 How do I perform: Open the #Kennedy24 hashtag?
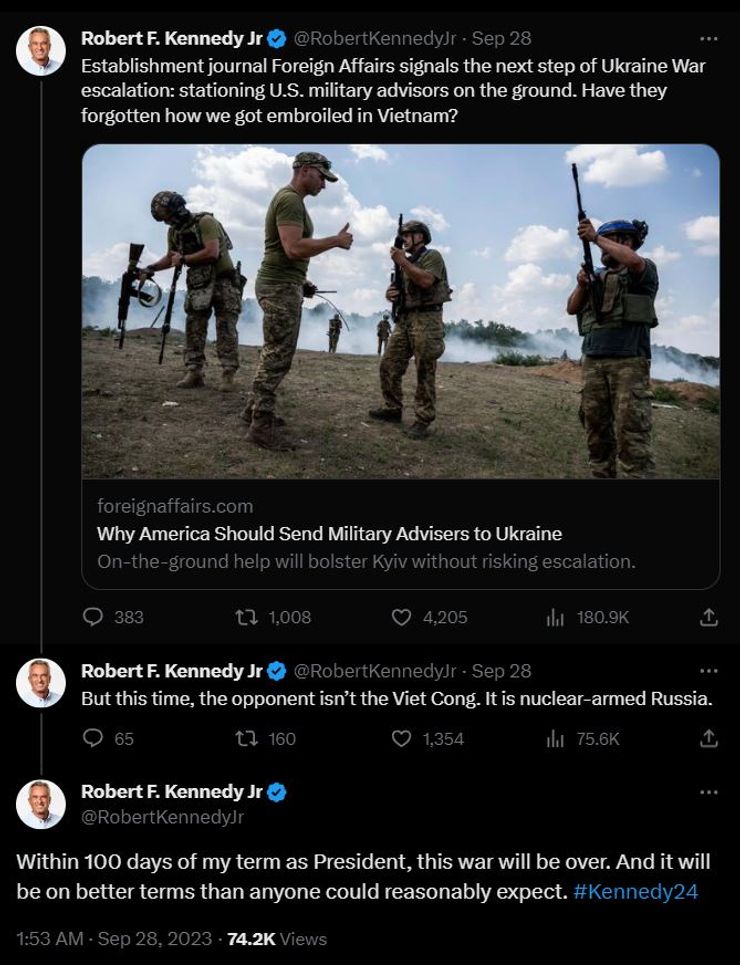tap(635, 891)
